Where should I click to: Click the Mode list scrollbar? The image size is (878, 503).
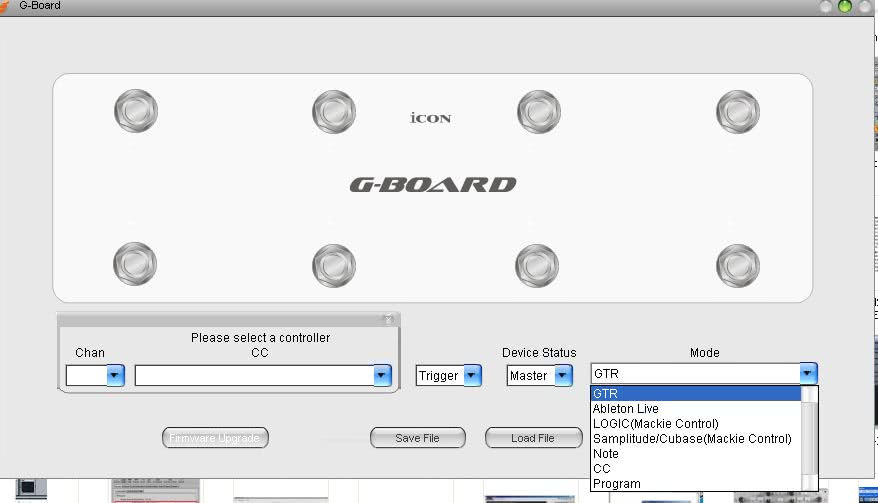click(809, 439)
